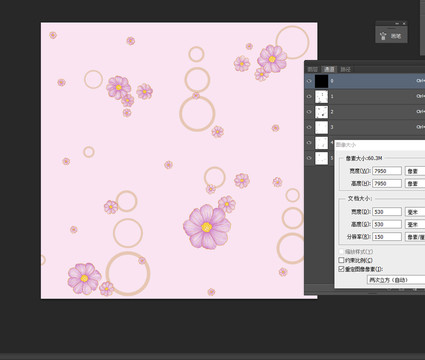Toggle visibility of channel 4
The width and height of the screenshot is (425, 360).
(309, 142)
